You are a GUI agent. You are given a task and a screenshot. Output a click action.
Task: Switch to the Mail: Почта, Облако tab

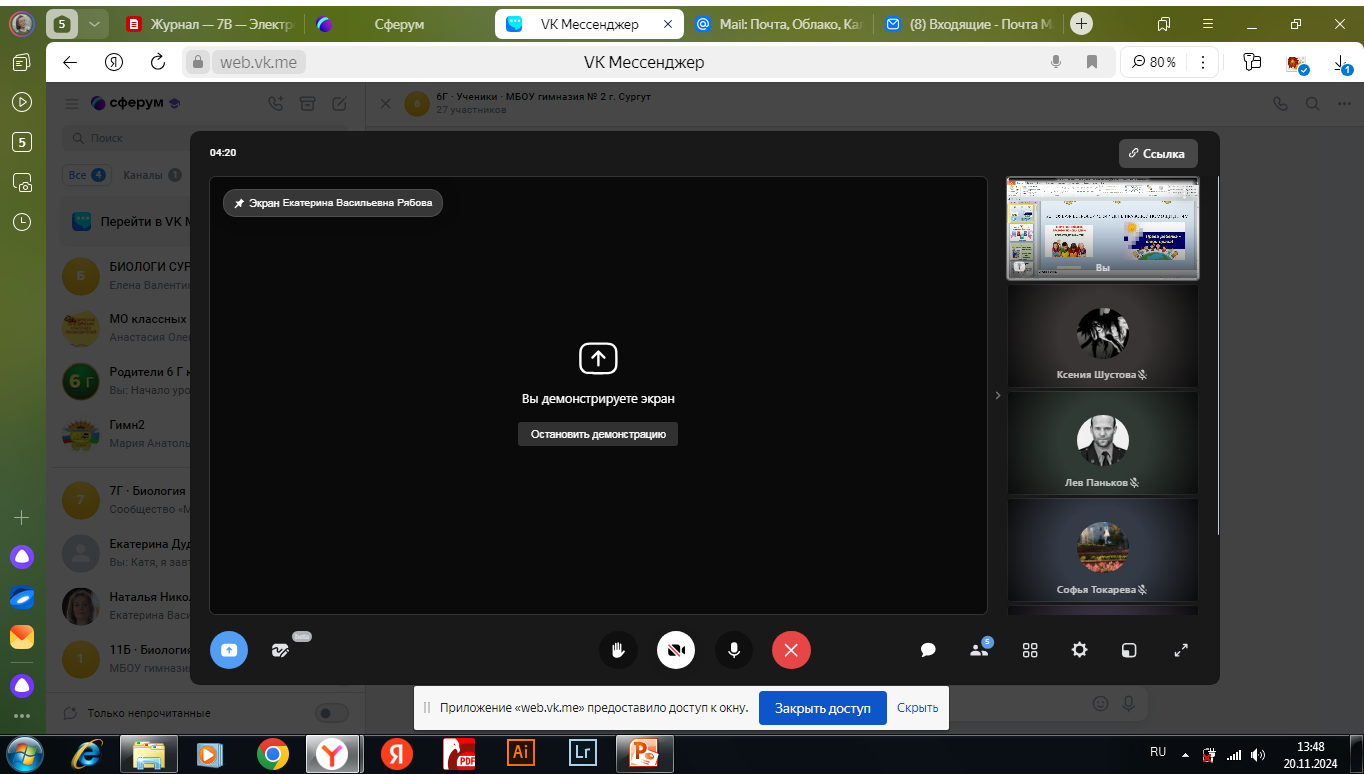(x=777, y=24)
